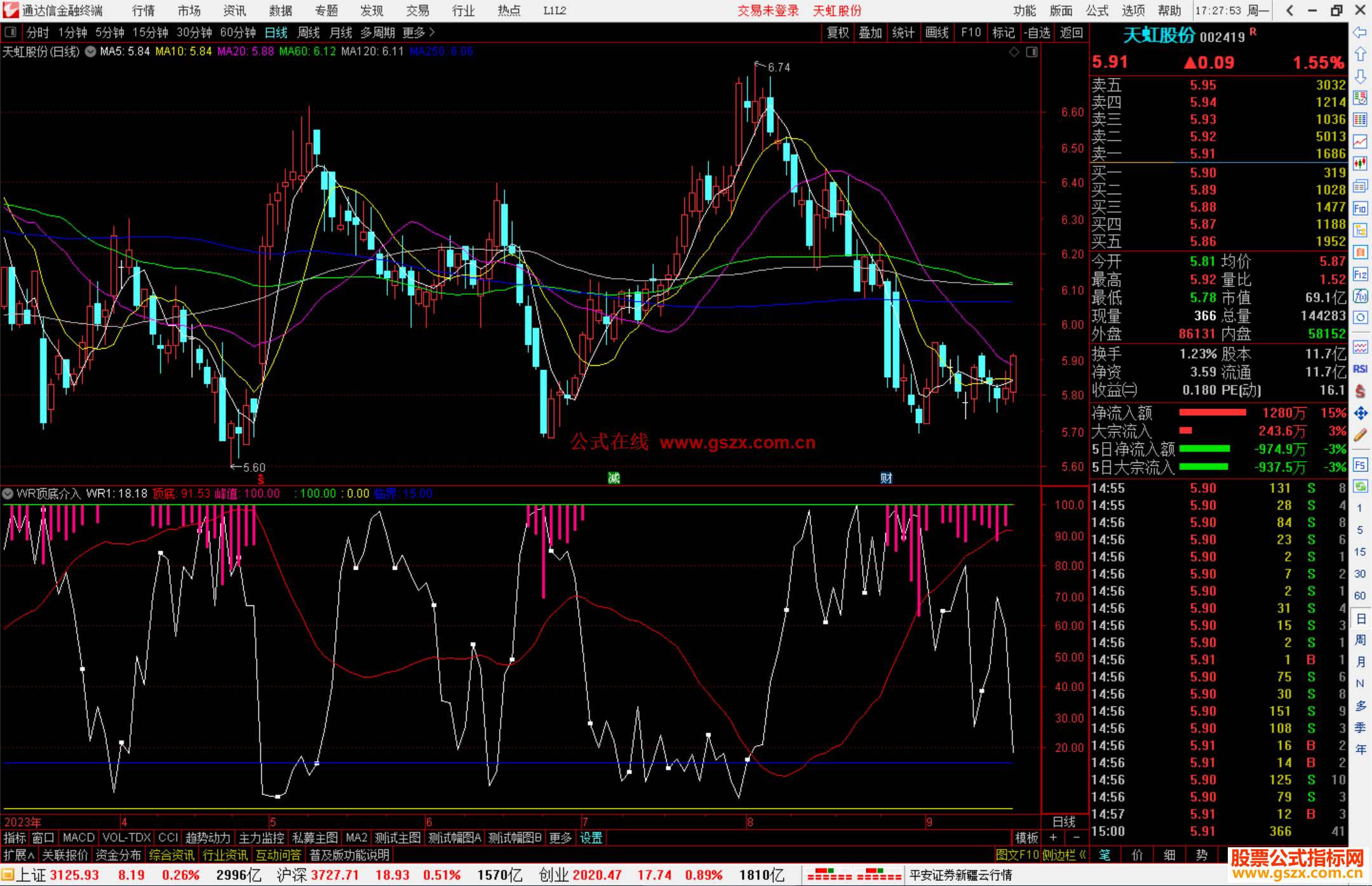Click the candlestick chart icon in sidebar
The image size is (1372, 886).
click(x=1360, y=164)
